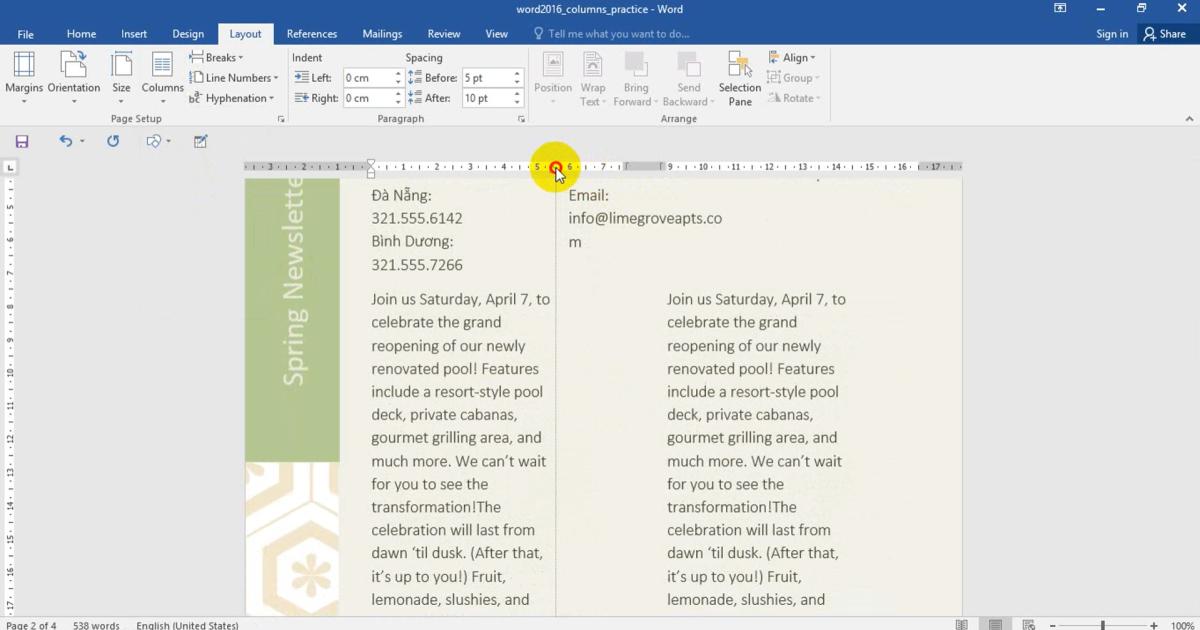Click the Indent Right value field
The width and height of the screenshot is (1200, 630).
coord(367,98)
